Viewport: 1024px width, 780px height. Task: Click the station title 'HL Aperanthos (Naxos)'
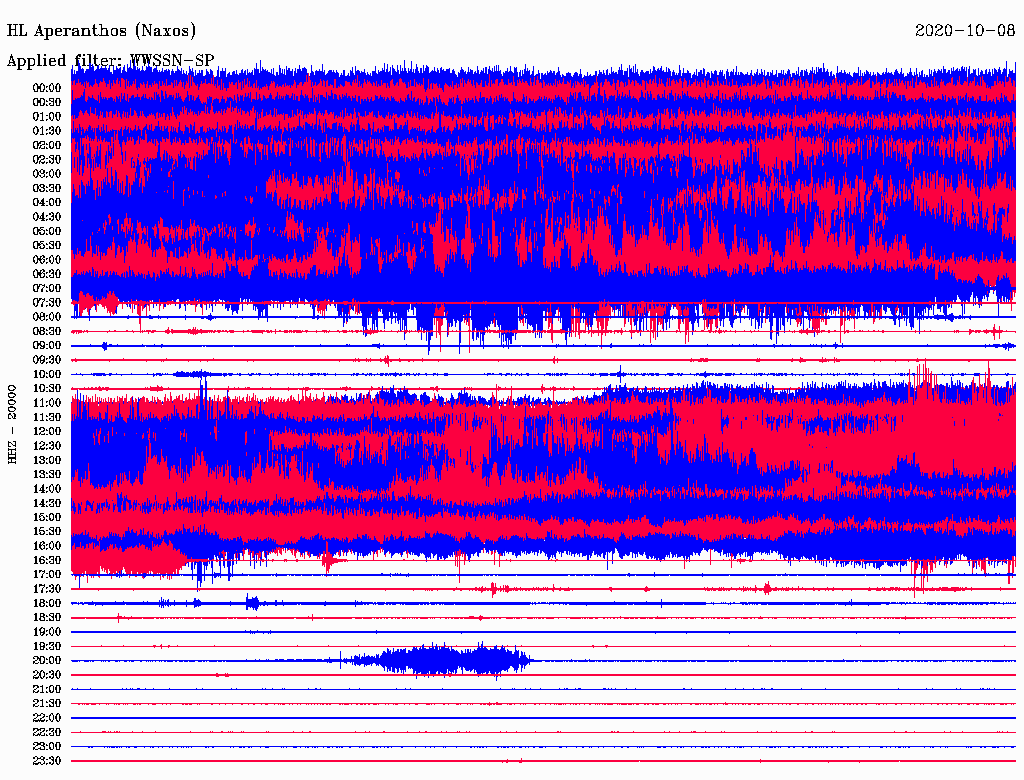pos(101,31)
